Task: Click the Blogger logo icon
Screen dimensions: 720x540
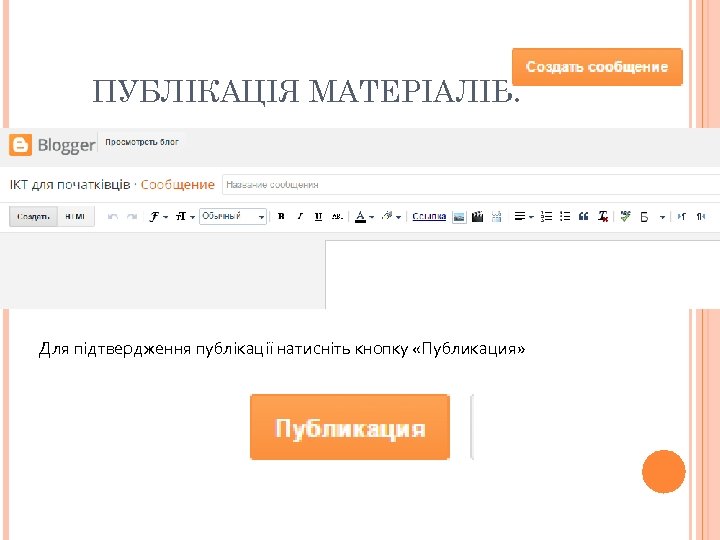Action: point(21,145)
